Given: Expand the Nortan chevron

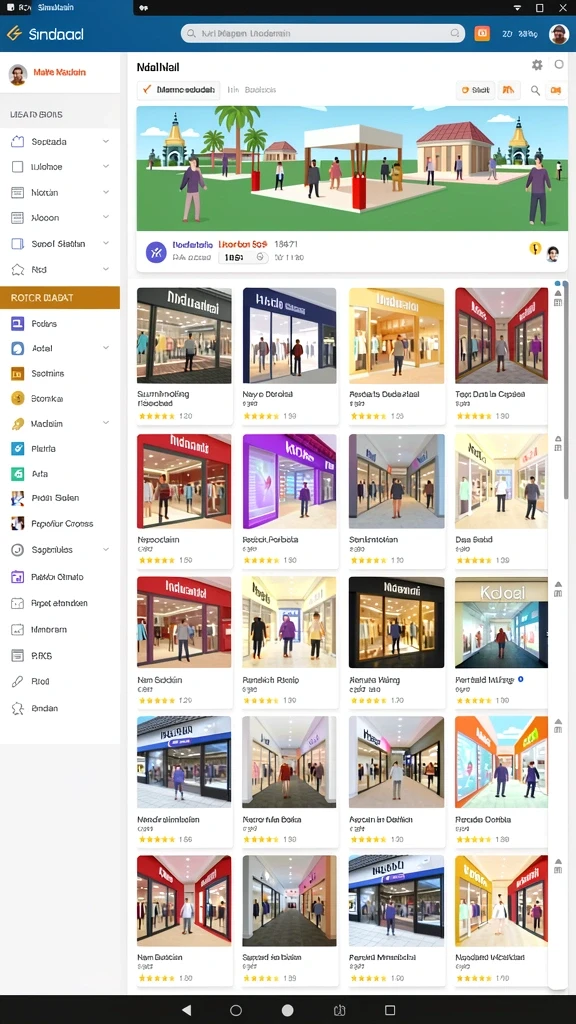Looking at the screenshot, I should tap(106, 192).
